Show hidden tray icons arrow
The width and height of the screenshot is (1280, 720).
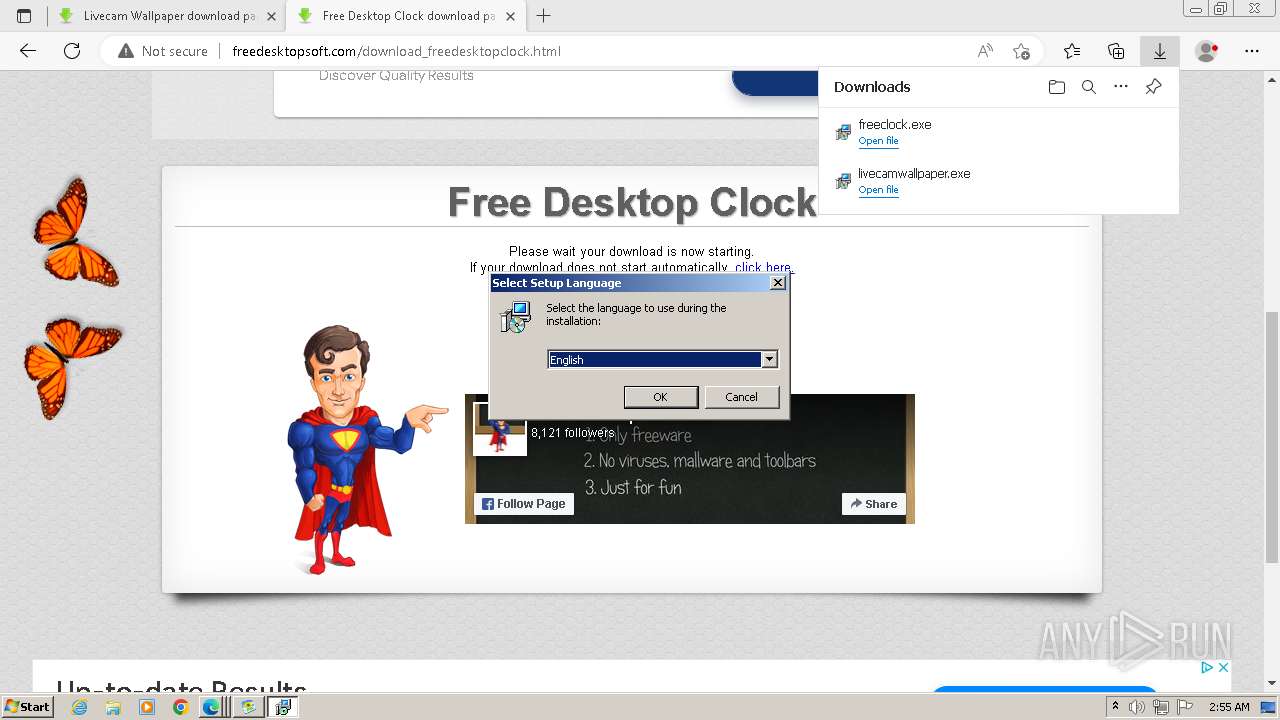[x=1115, y=707]
